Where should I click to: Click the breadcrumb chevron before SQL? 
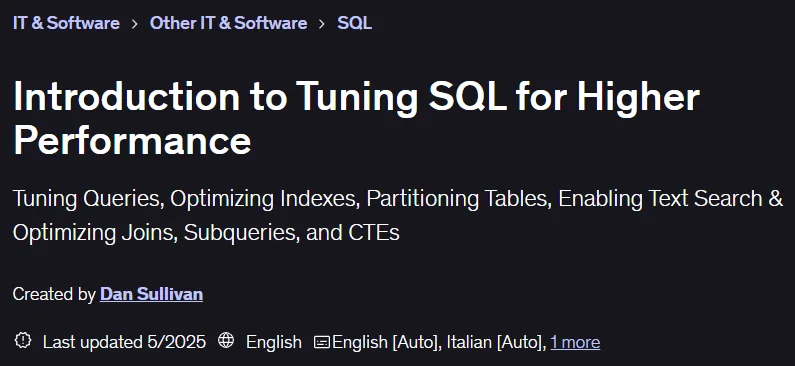click(x=322, y=24)
